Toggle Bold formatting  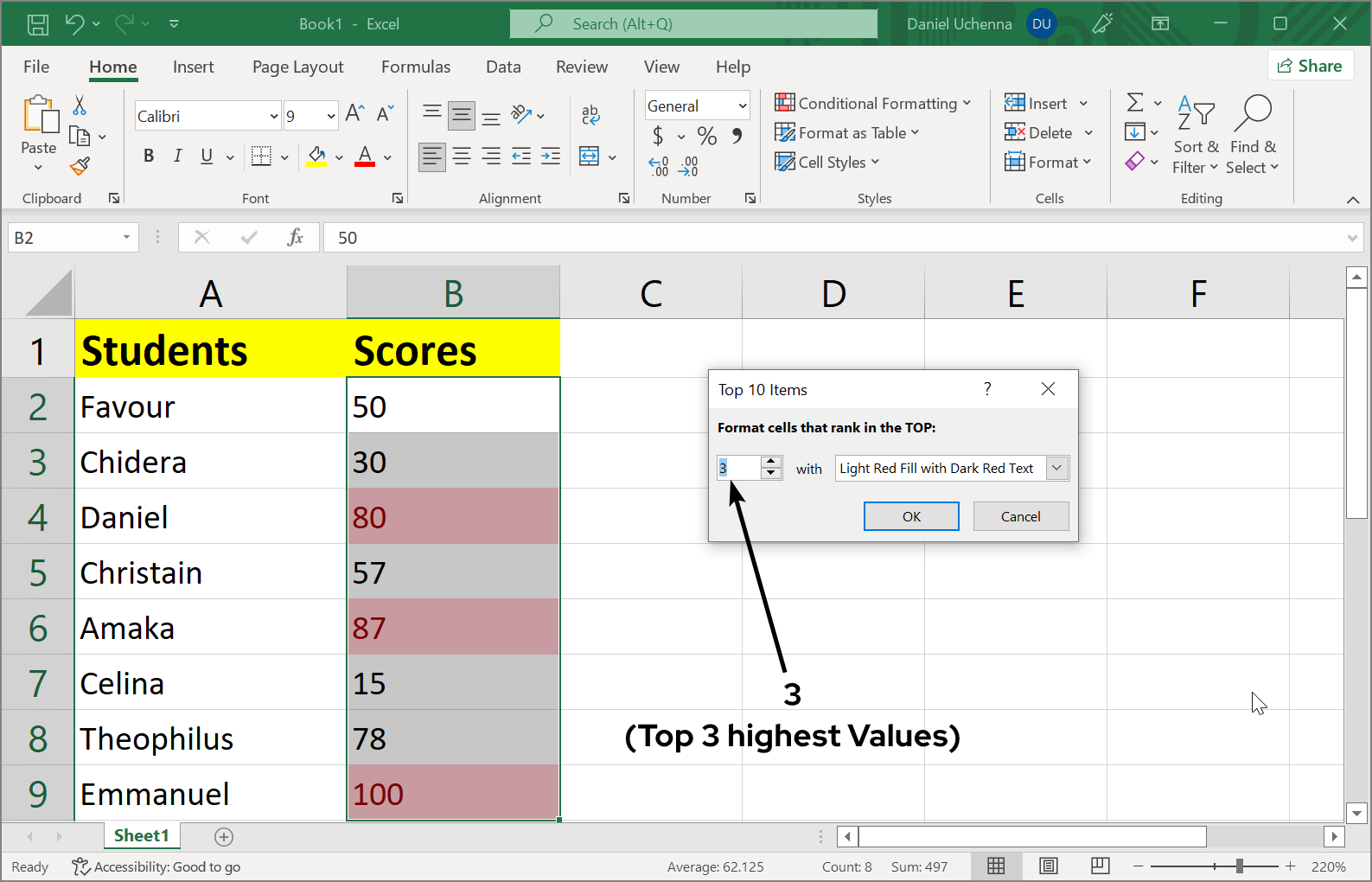click(x=149, y=156)
